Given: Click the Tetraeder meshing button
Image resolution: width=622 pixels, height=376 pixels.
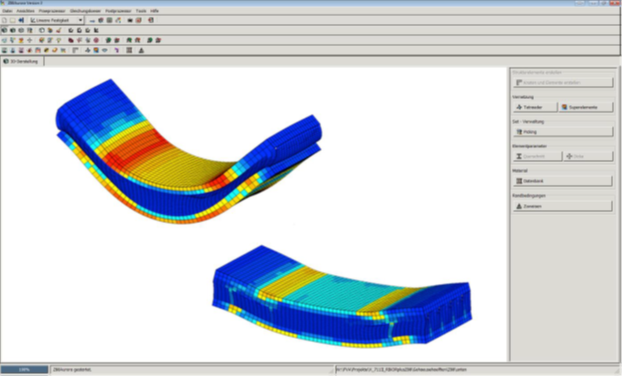Looking at the screenshot, I should [535, 107].
